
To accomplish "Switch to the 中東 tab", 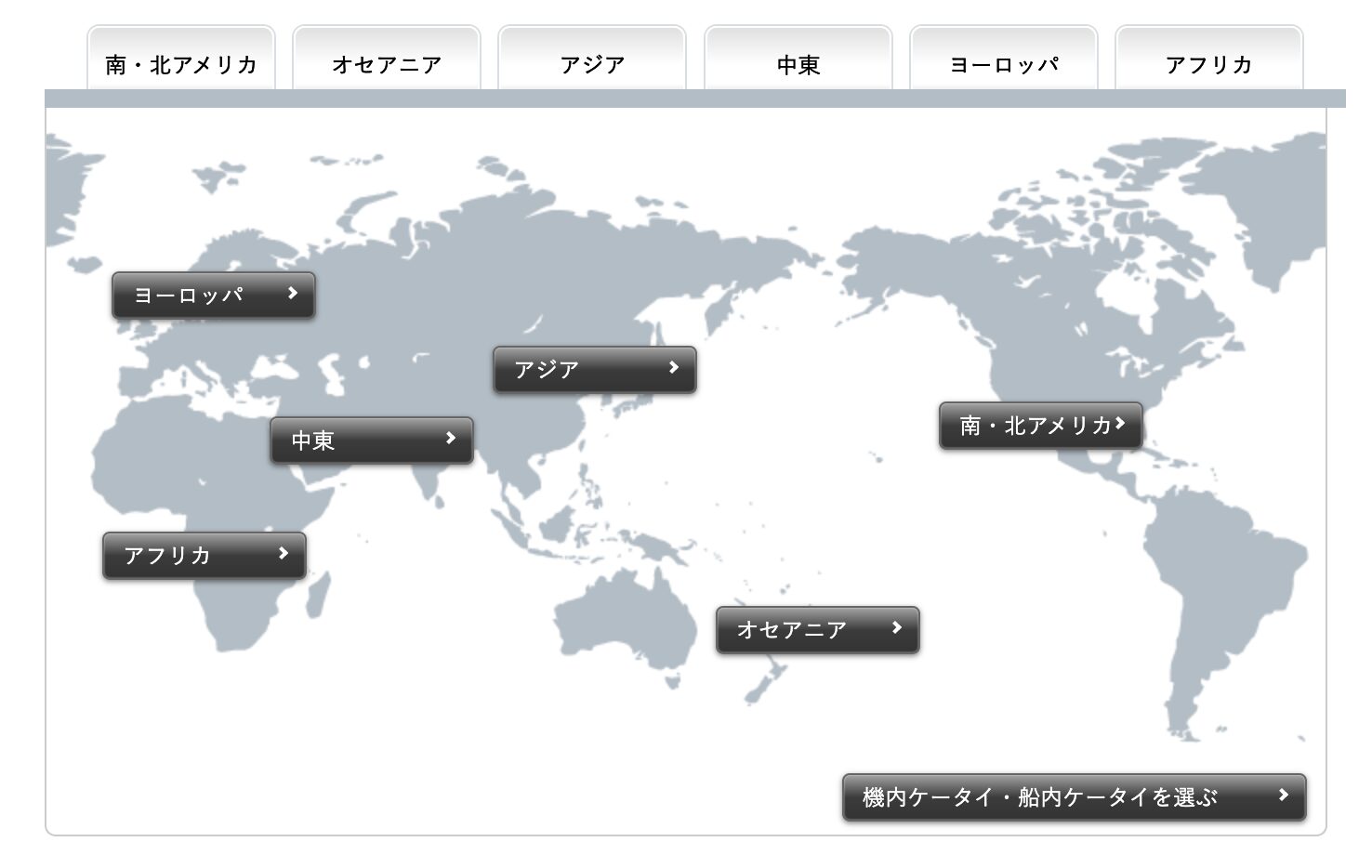I will (798, 63).
